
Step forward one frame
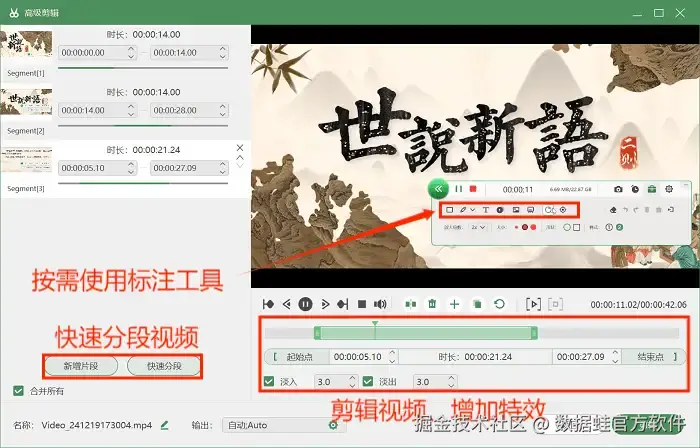click(x=325, y=304)
